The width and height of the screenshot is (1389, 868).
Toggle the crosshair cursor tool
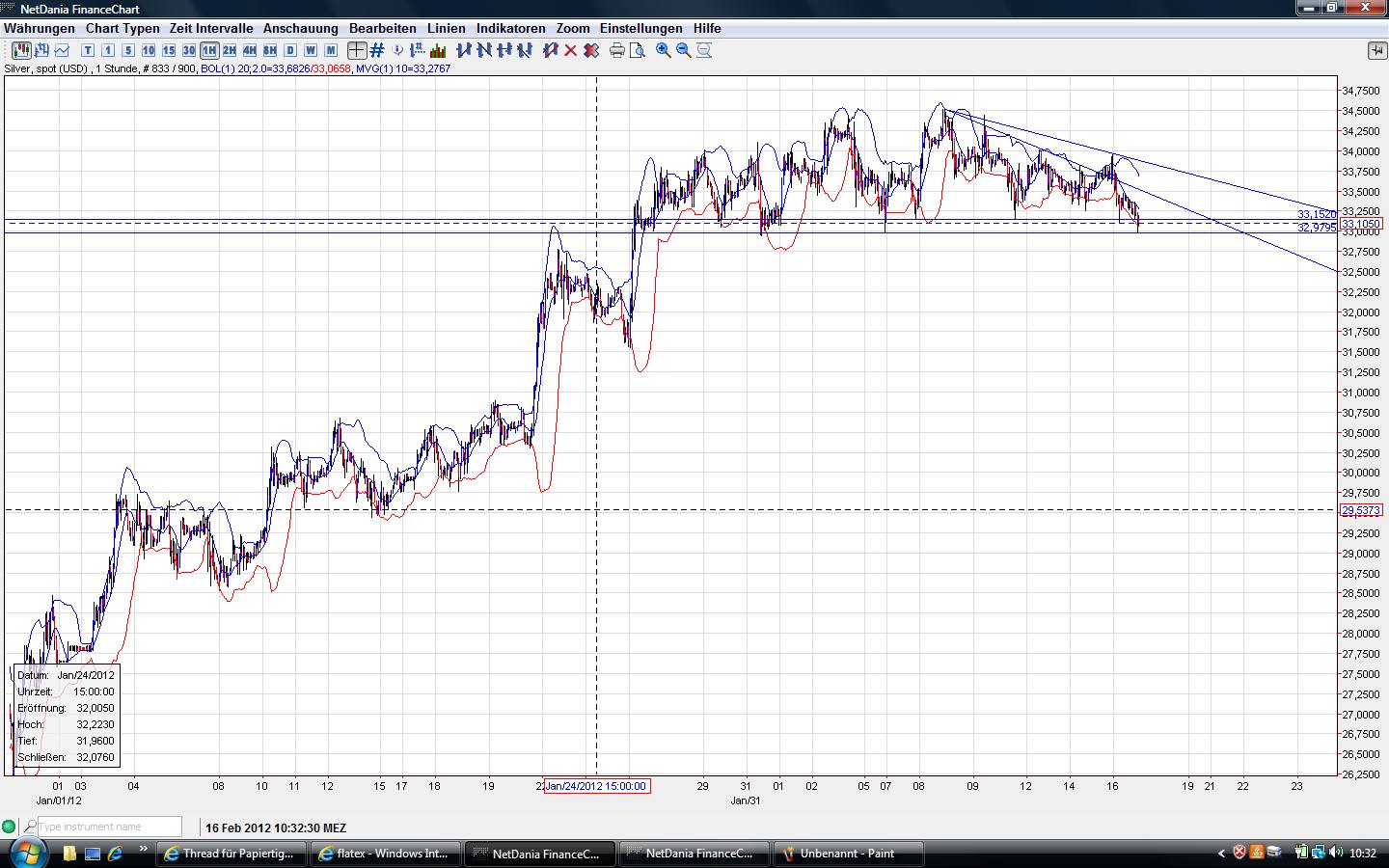click(x=357, y=50)
